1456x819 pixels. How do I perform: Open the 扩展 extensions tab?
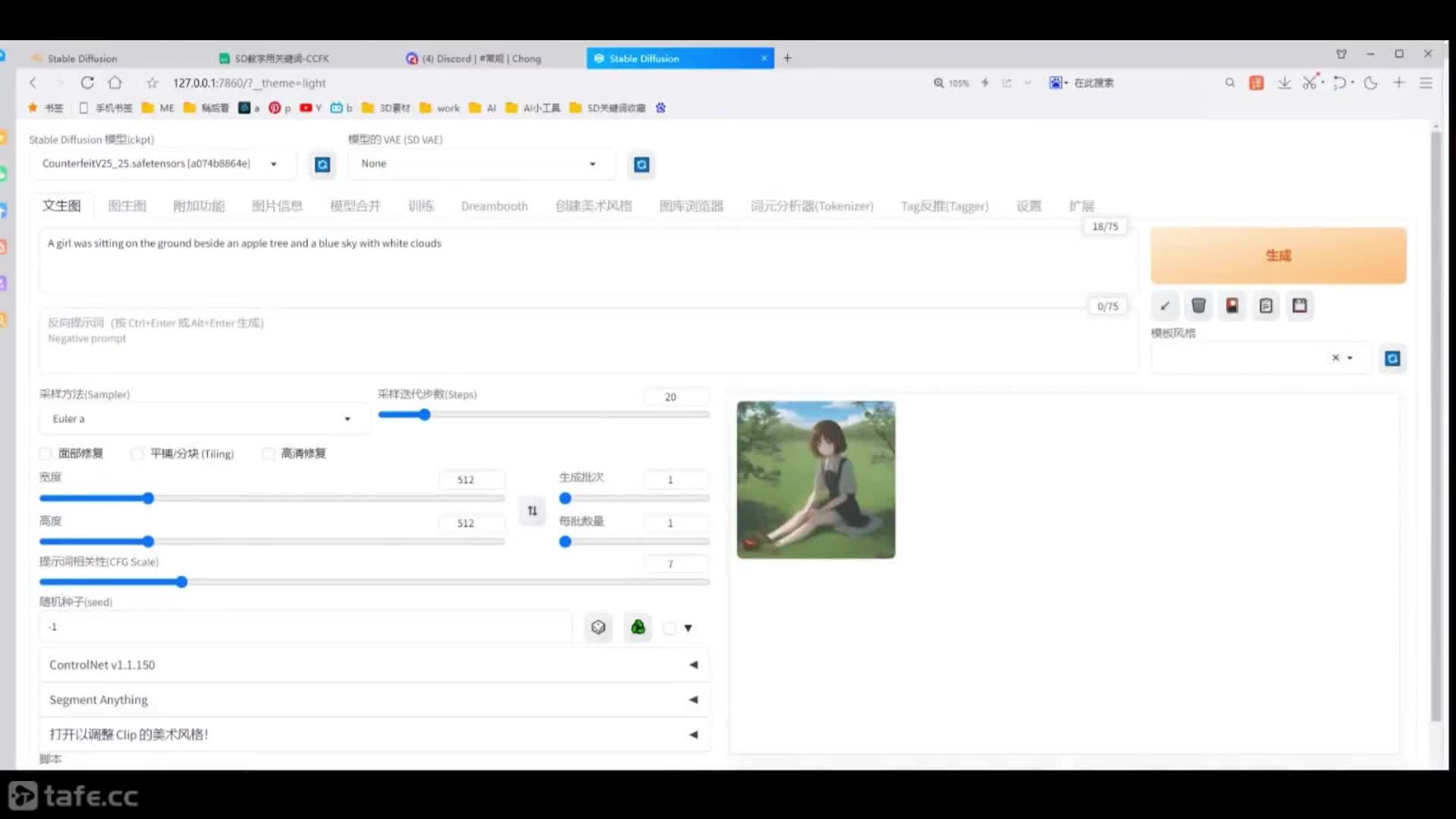pyautogui.click(x=1081, y=206)
